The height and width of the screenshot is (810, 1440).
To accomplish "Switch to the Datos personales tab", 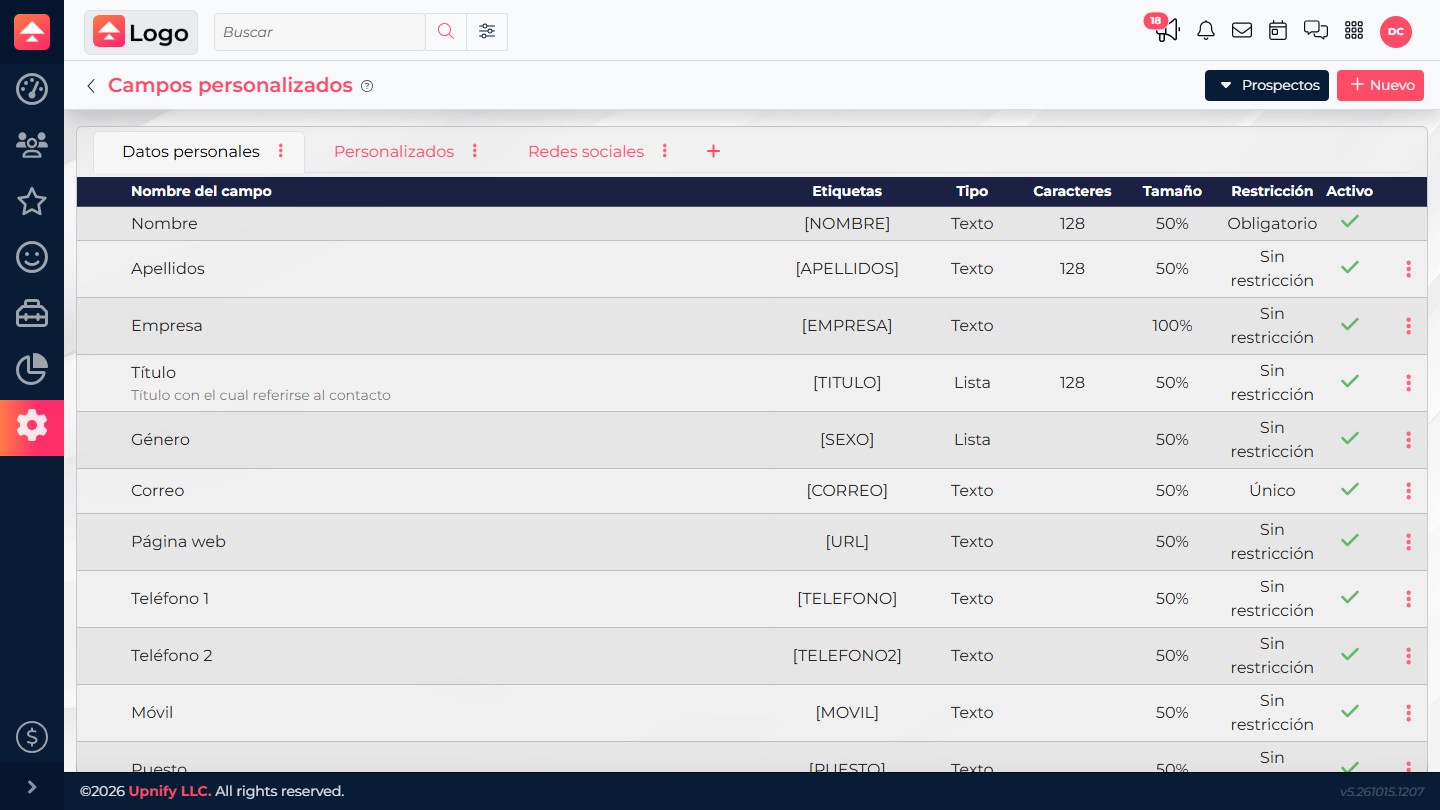I will 191,152.
